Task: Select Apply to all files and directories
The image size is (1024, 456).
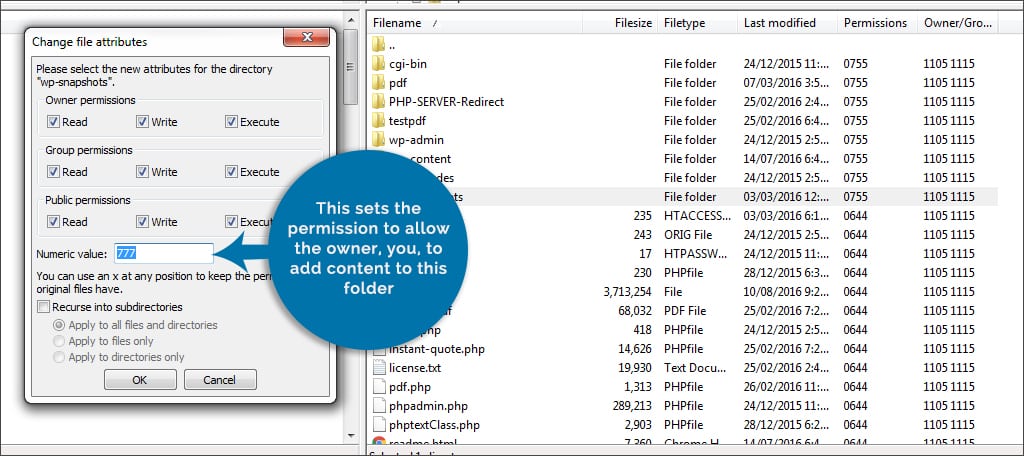Action: click(59, 325)
